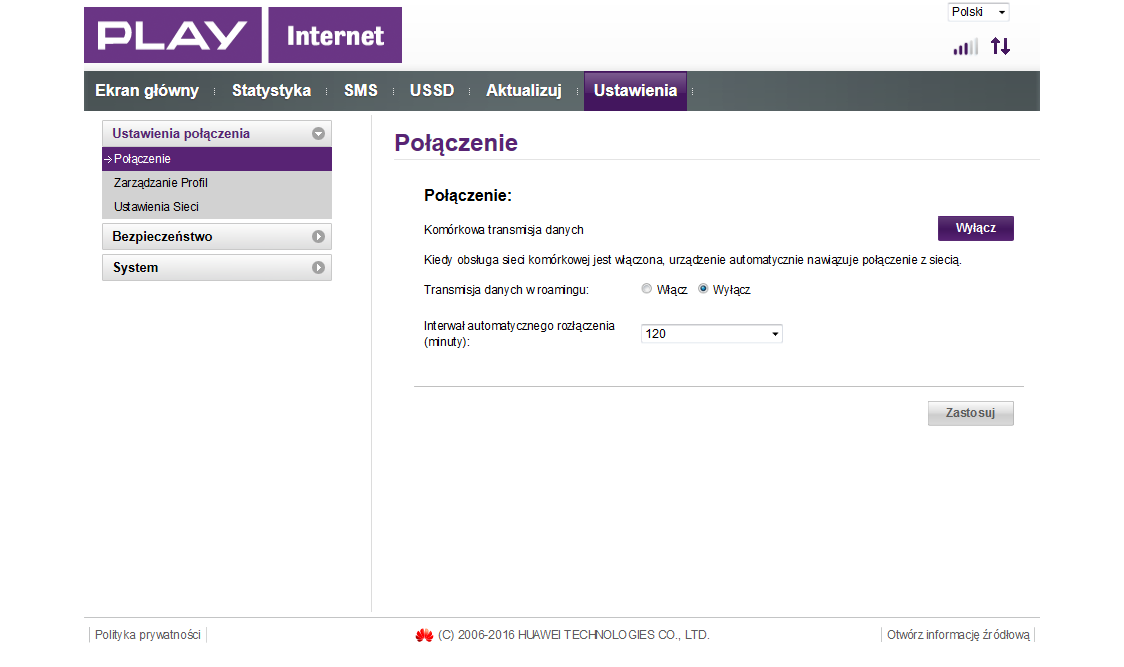Click the data transfer arrows icon
This screenshot has width=1124, height=667.
coord(1000,46)
